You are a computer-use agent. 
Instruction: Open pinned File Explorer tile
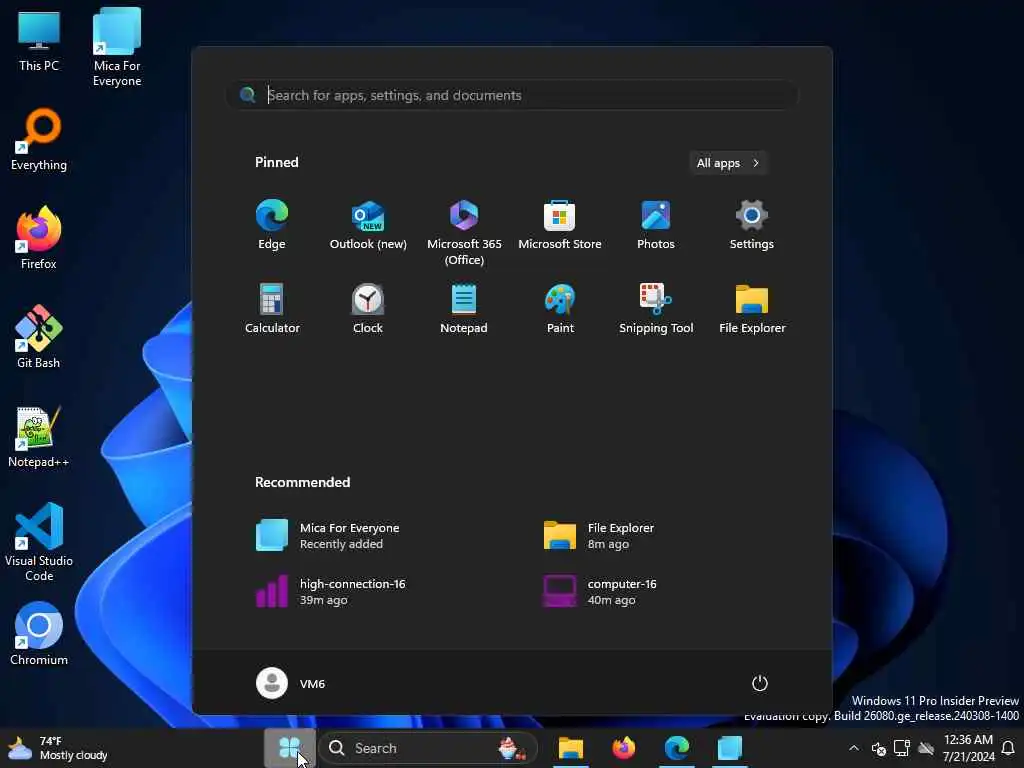(x=752, y=308)
